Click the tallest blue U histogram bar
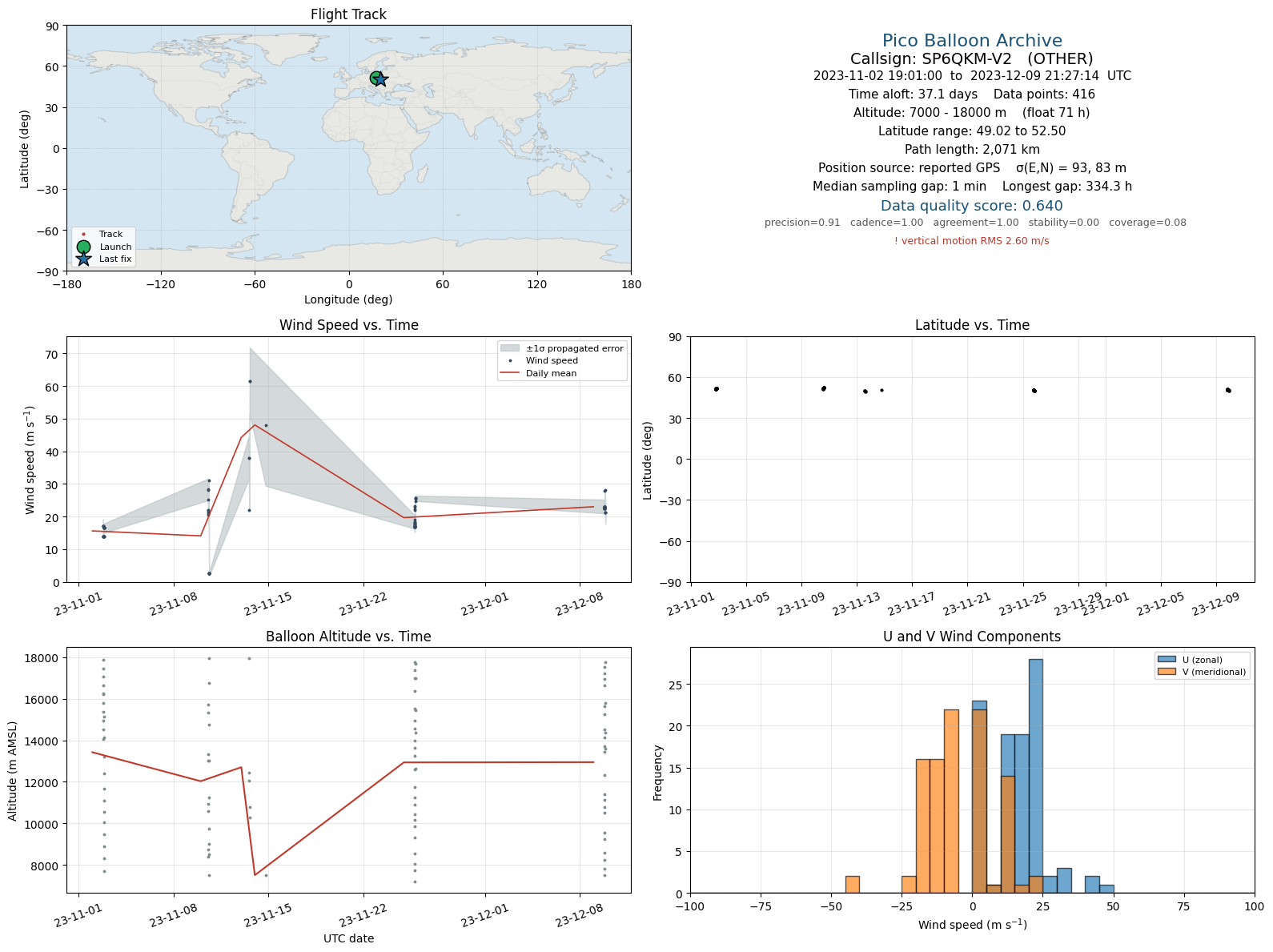Screen dimensions: 1273x952 pos(1035,776)
